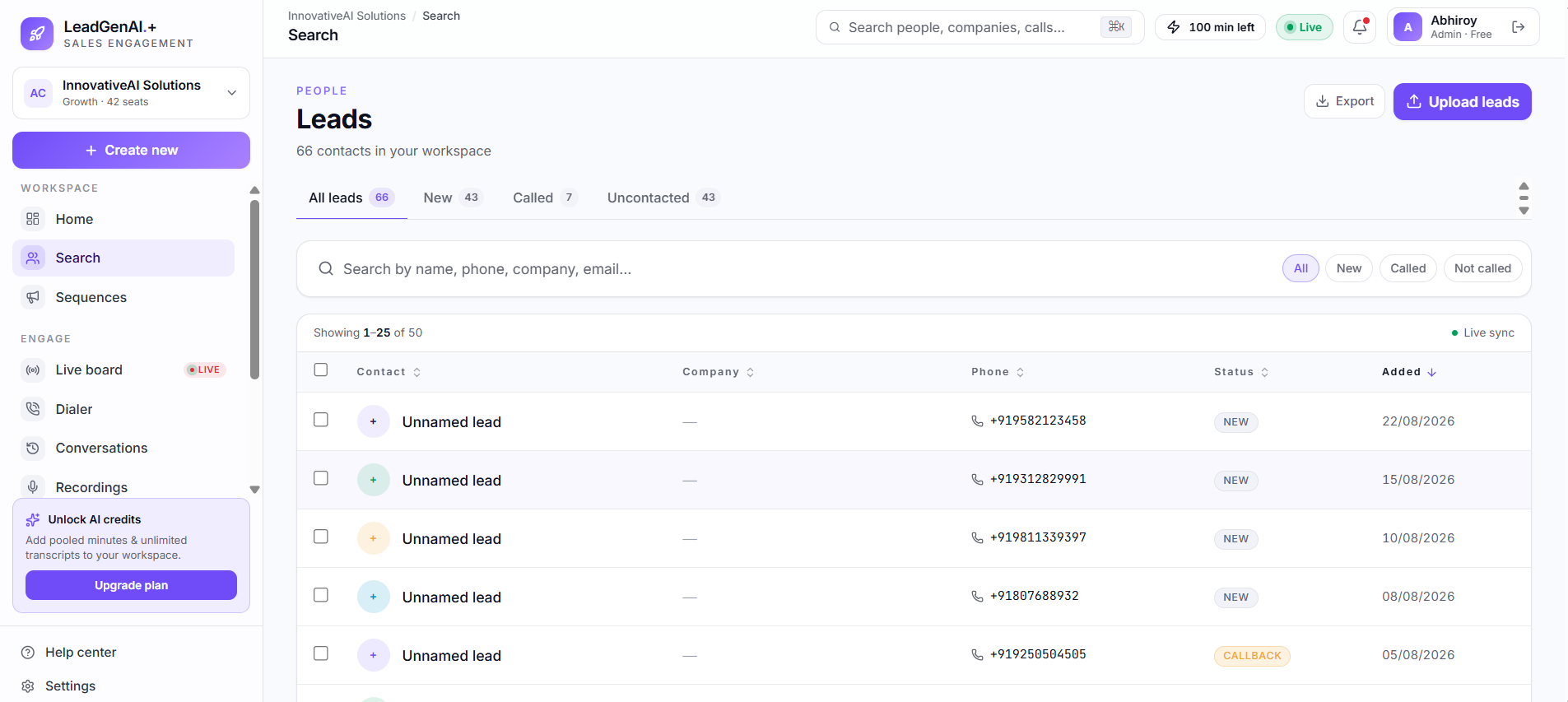Click tabs scroll-down arrow at right
Screen dimensions: 1568x702
coord(1524,211)
